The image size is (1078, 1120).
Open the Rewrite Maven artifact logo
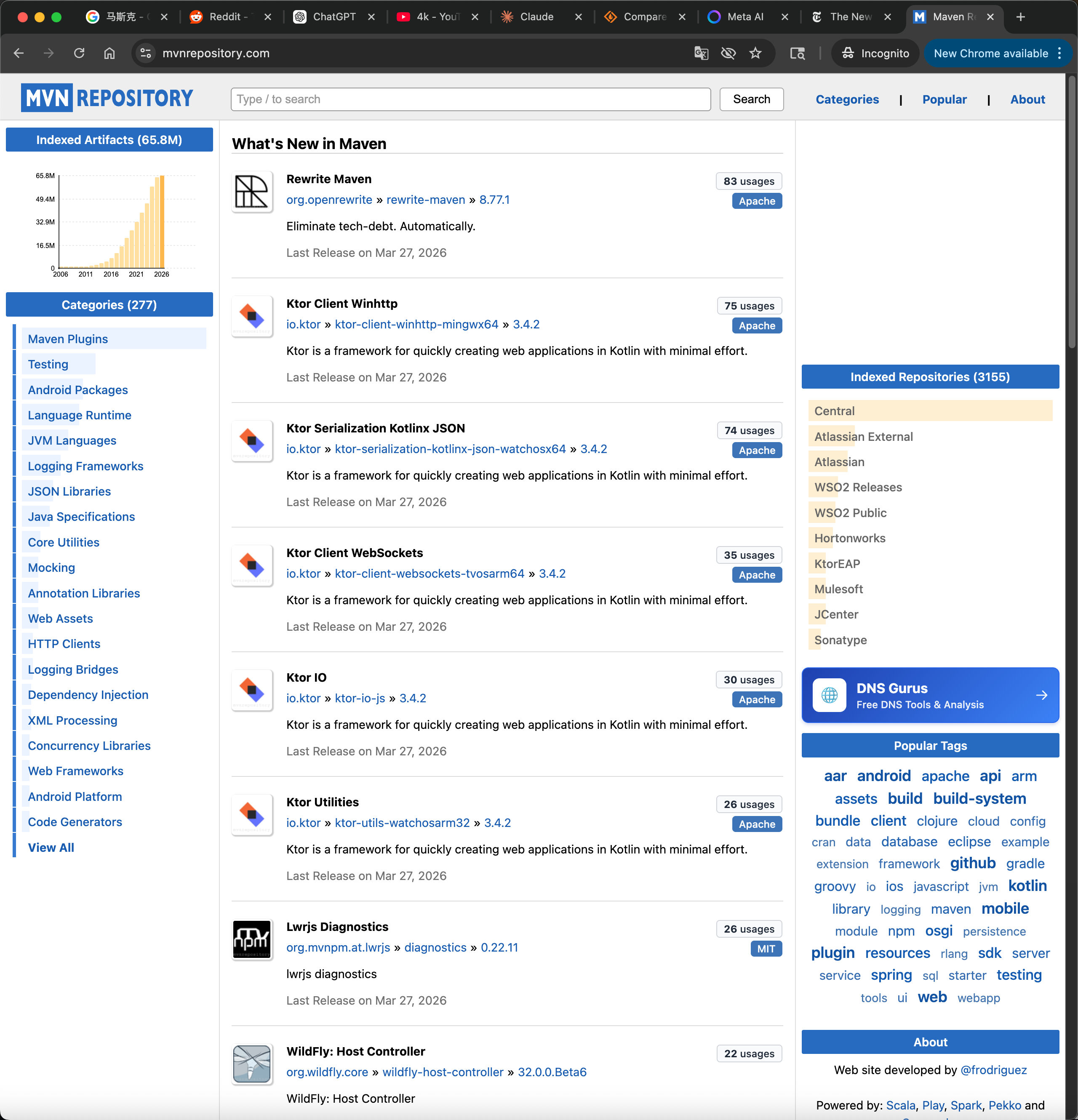[251, 192]
